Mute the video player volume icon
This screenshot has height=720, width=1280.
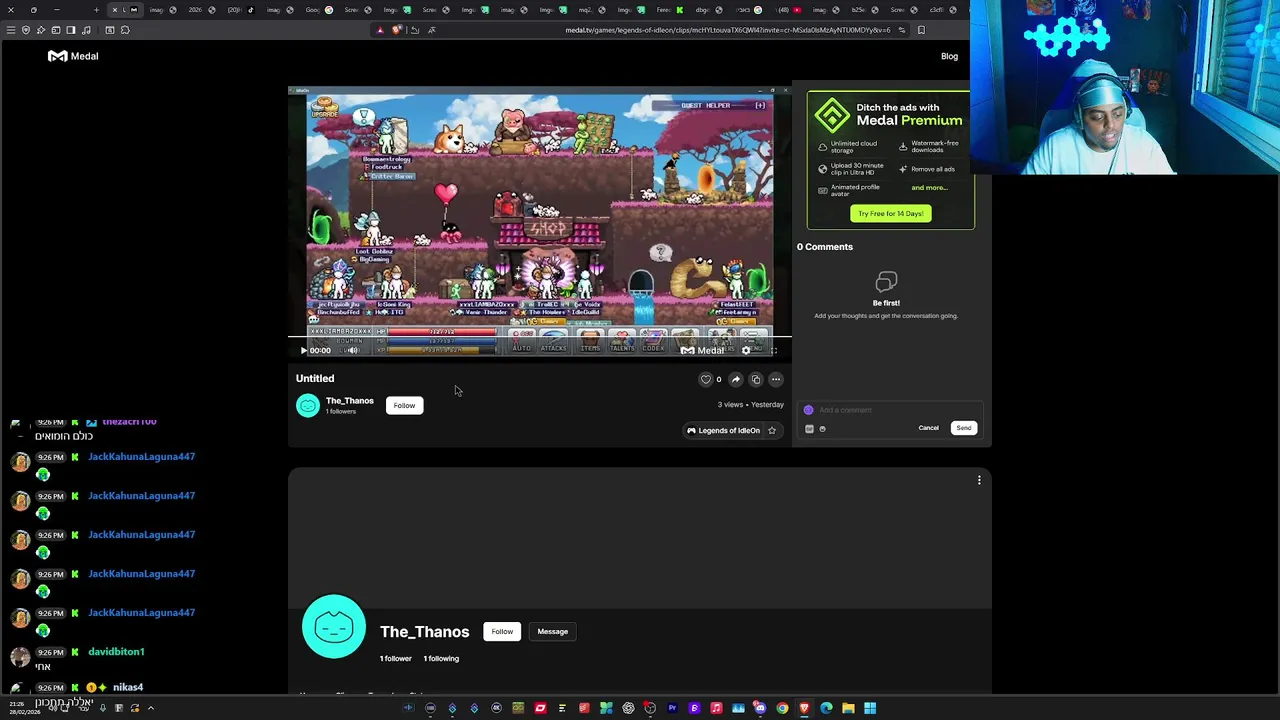[x=352, y=351]
